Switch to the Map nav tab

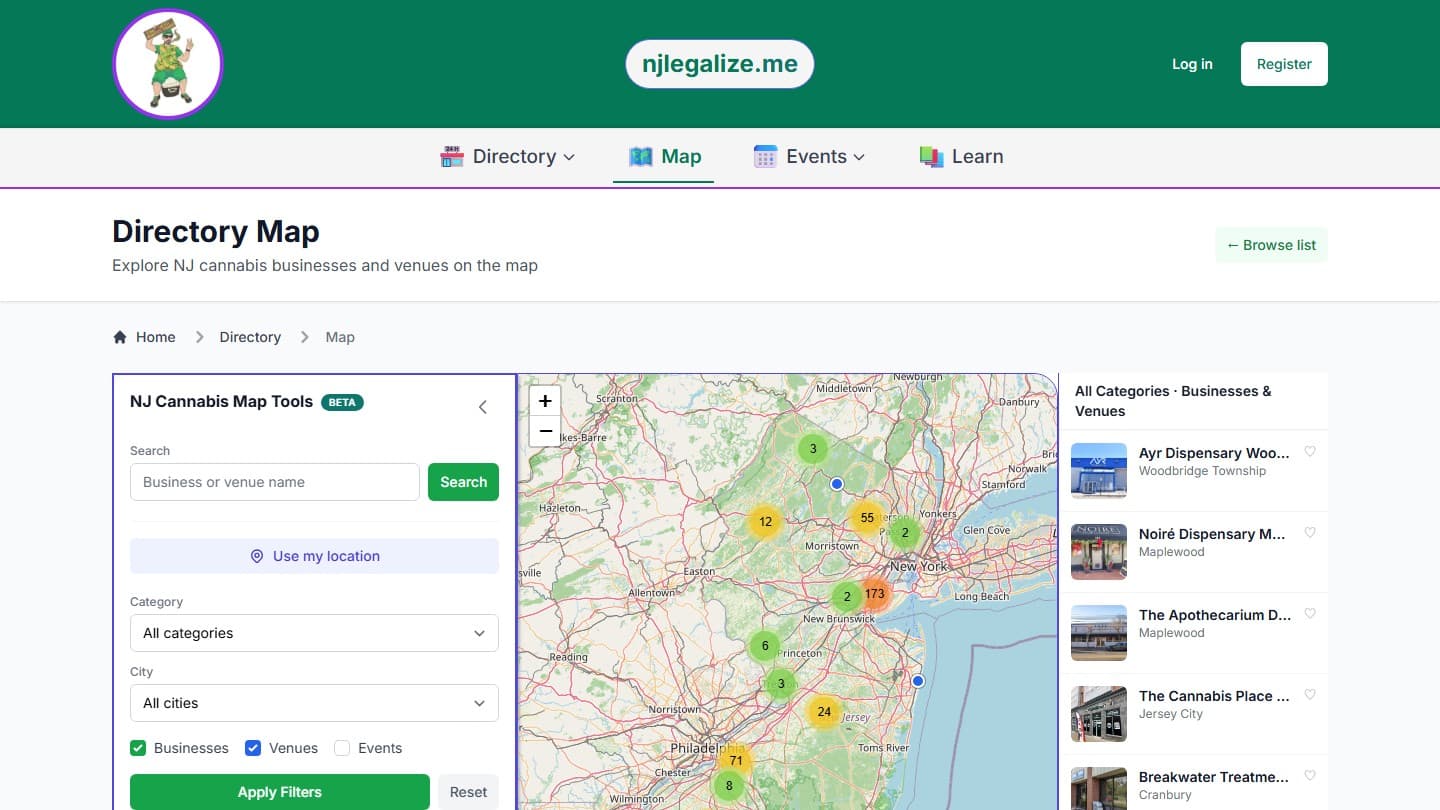pyautogui.click(x=664, y=157)
